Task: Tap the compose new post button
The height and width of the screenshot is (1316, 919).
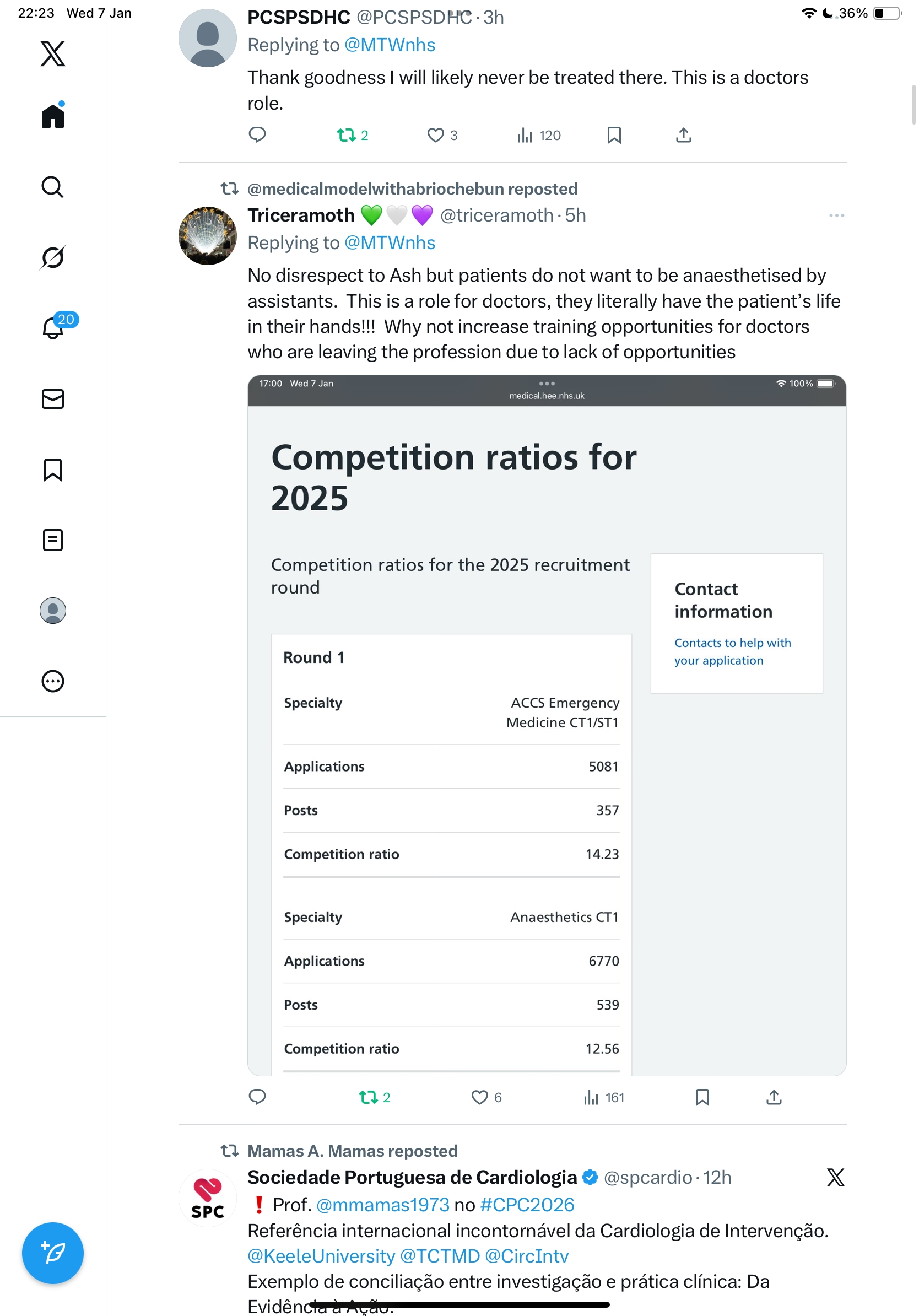Action: pyautogui.click(x=53, y=1253)
